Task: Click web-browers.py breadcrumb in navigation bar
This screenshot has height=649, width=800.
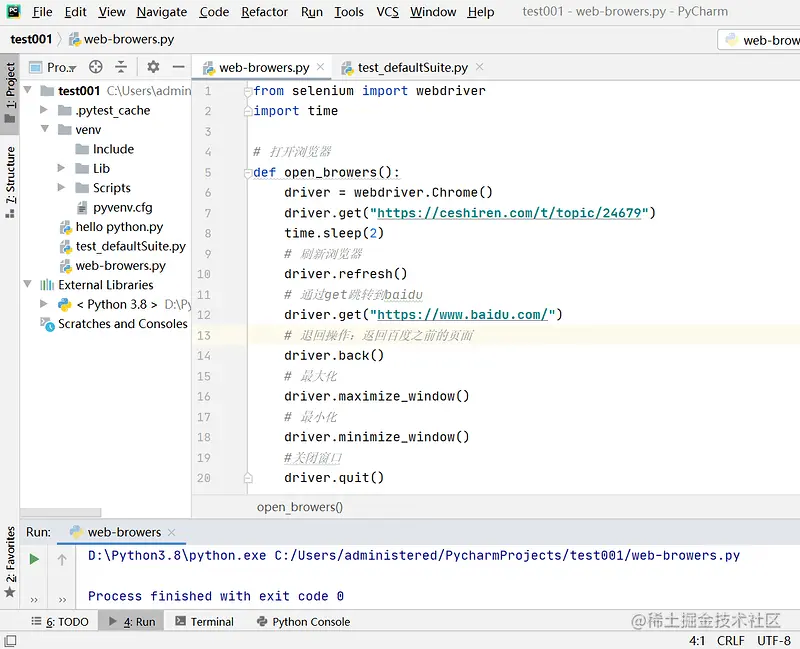Action: point(121,39)
